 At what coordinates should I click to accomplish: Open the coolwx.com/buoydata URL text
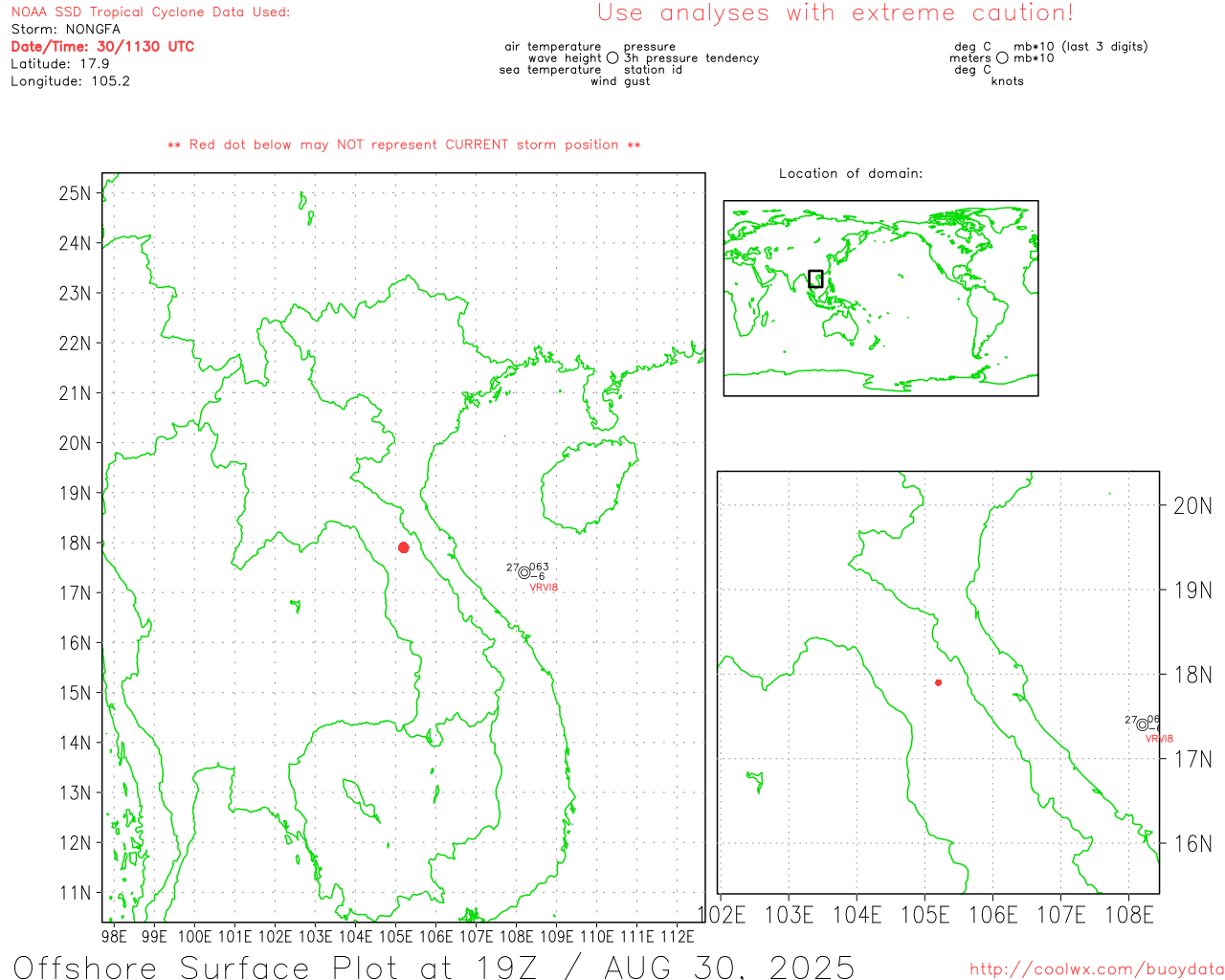tap(1096, 969)
